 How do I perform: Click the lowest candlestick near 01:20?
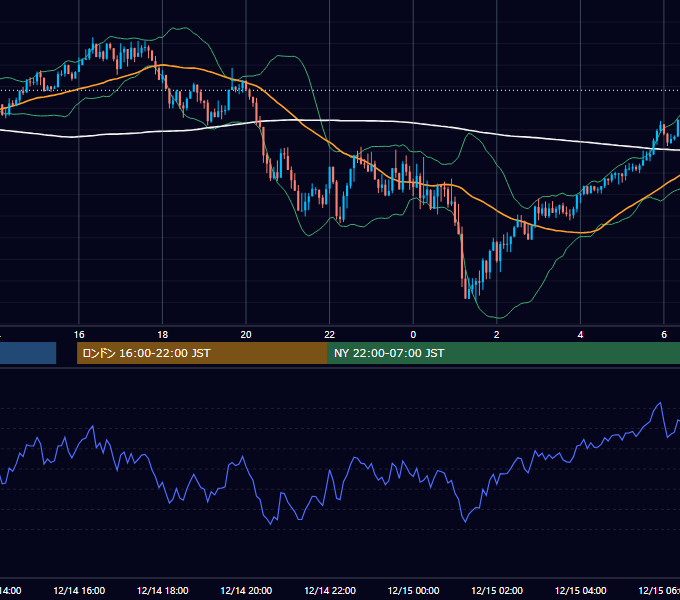coord(466,286)
